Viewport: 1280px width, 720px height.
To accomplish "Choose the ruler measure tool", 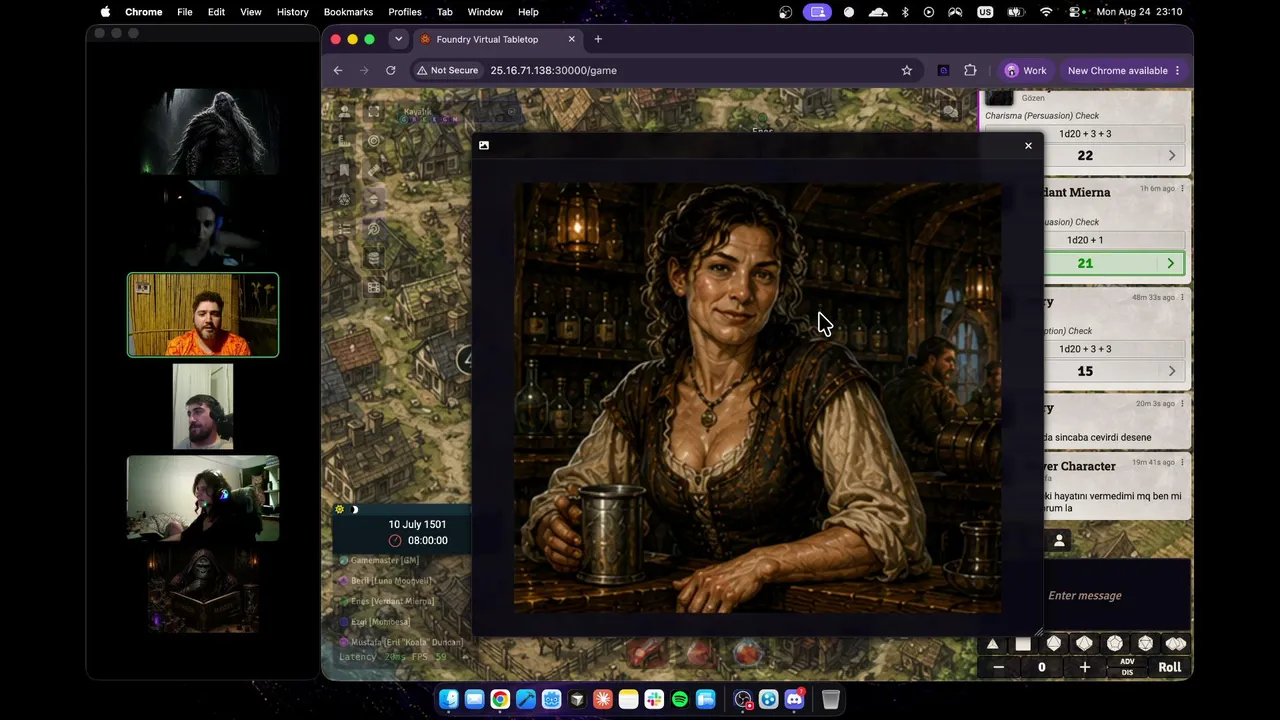I will point(374,170).
